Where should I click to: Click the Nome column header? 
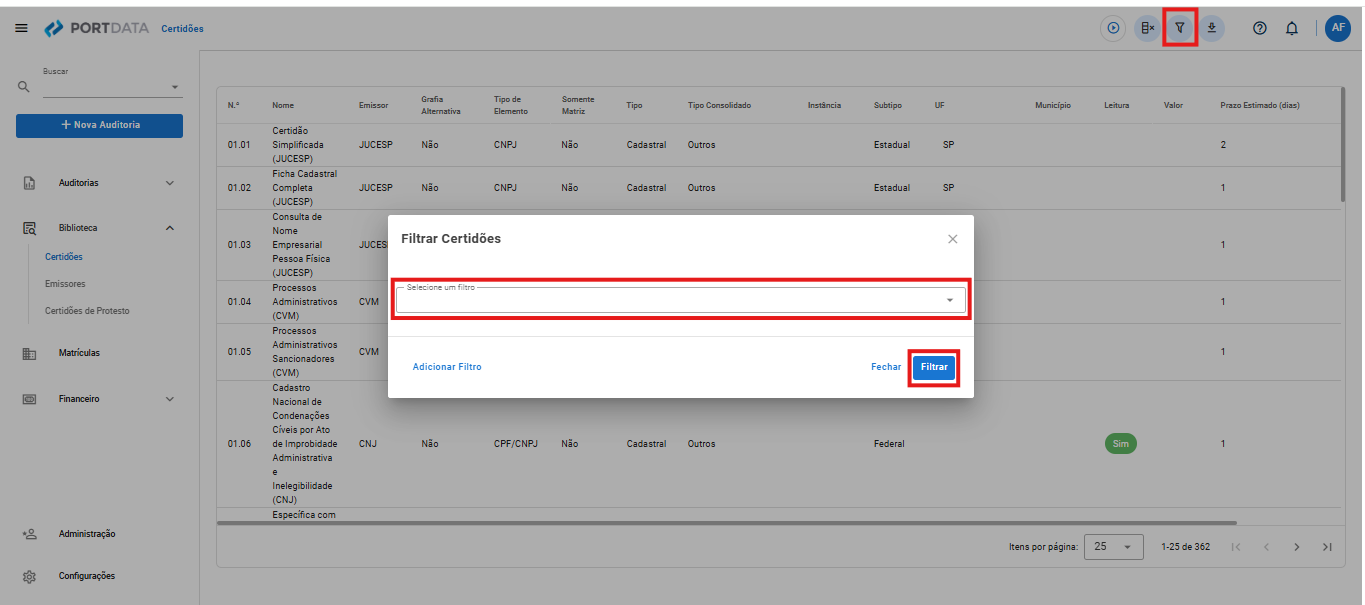click(283, 105)
